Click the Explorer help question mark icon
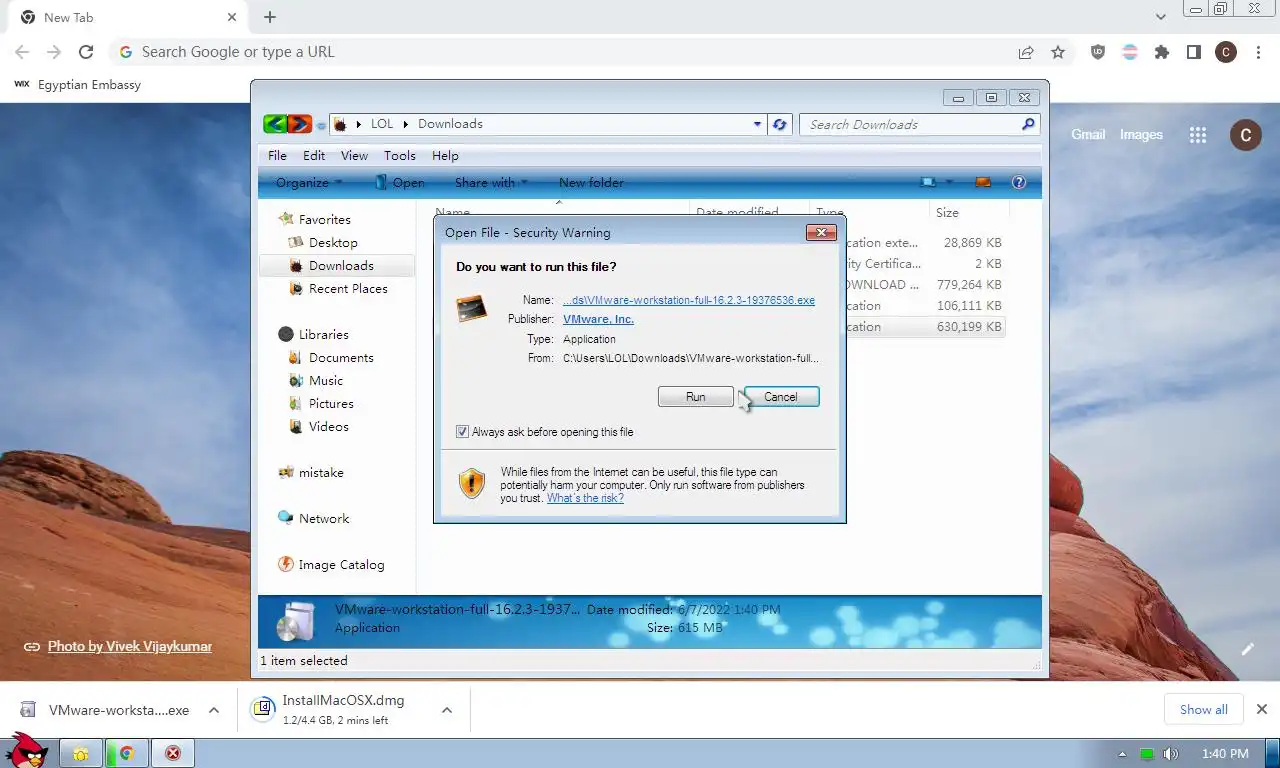This screenshot has height=768, width=1280. coord(1019,182)
